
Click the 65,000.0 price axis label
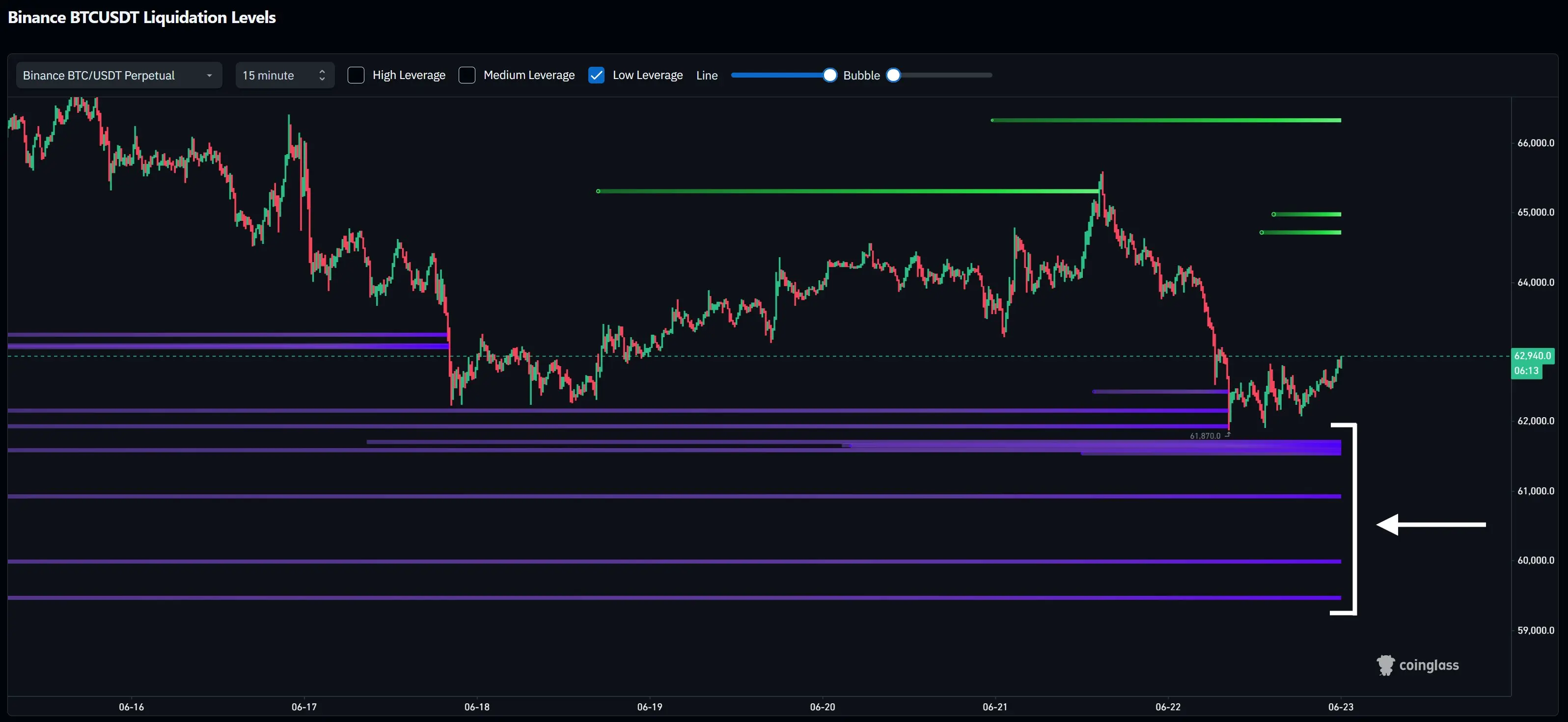[x=1536, y=213]
